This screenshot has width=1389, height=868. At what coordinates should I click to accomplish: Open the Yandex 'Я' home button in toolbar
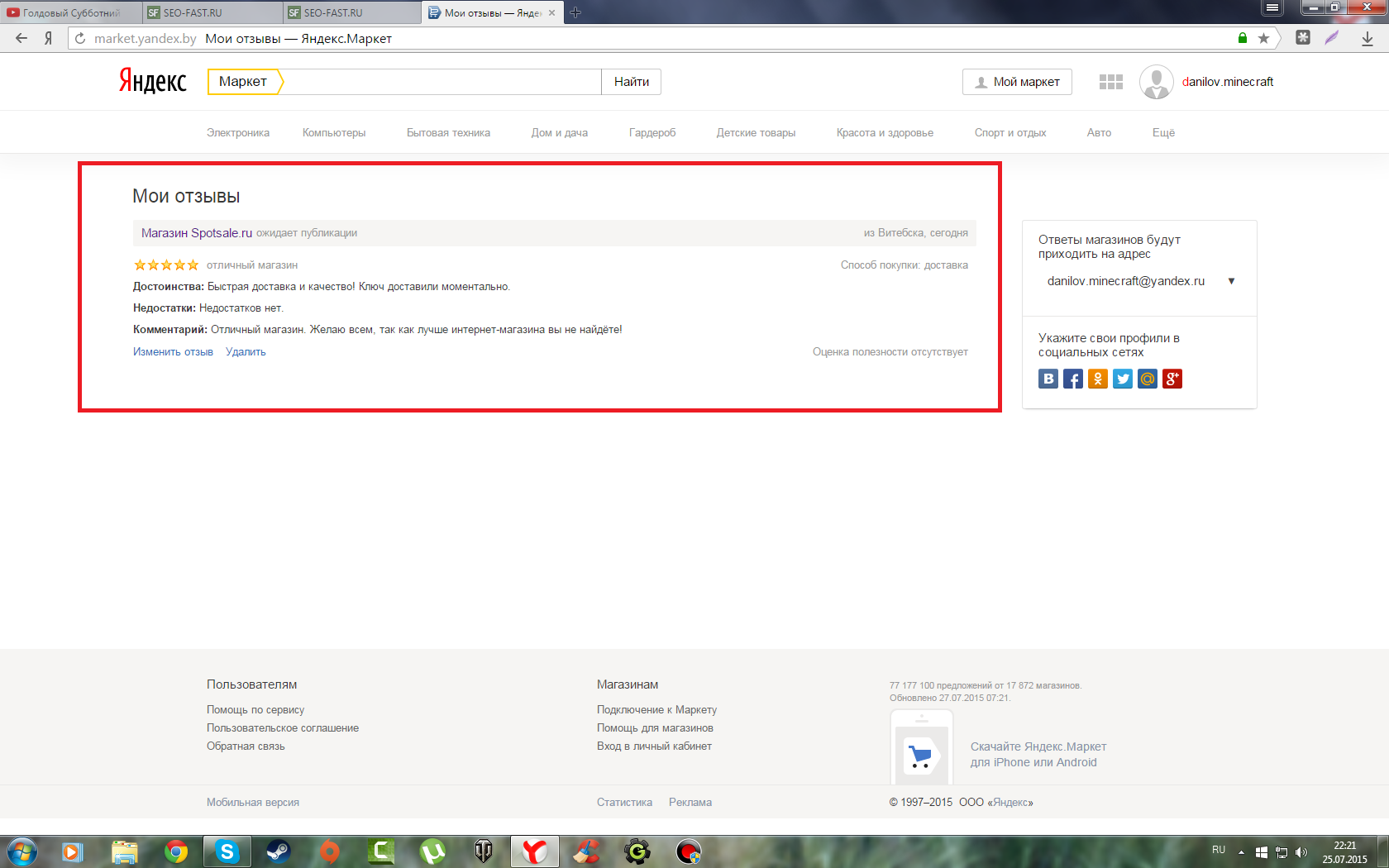(49, 38)
